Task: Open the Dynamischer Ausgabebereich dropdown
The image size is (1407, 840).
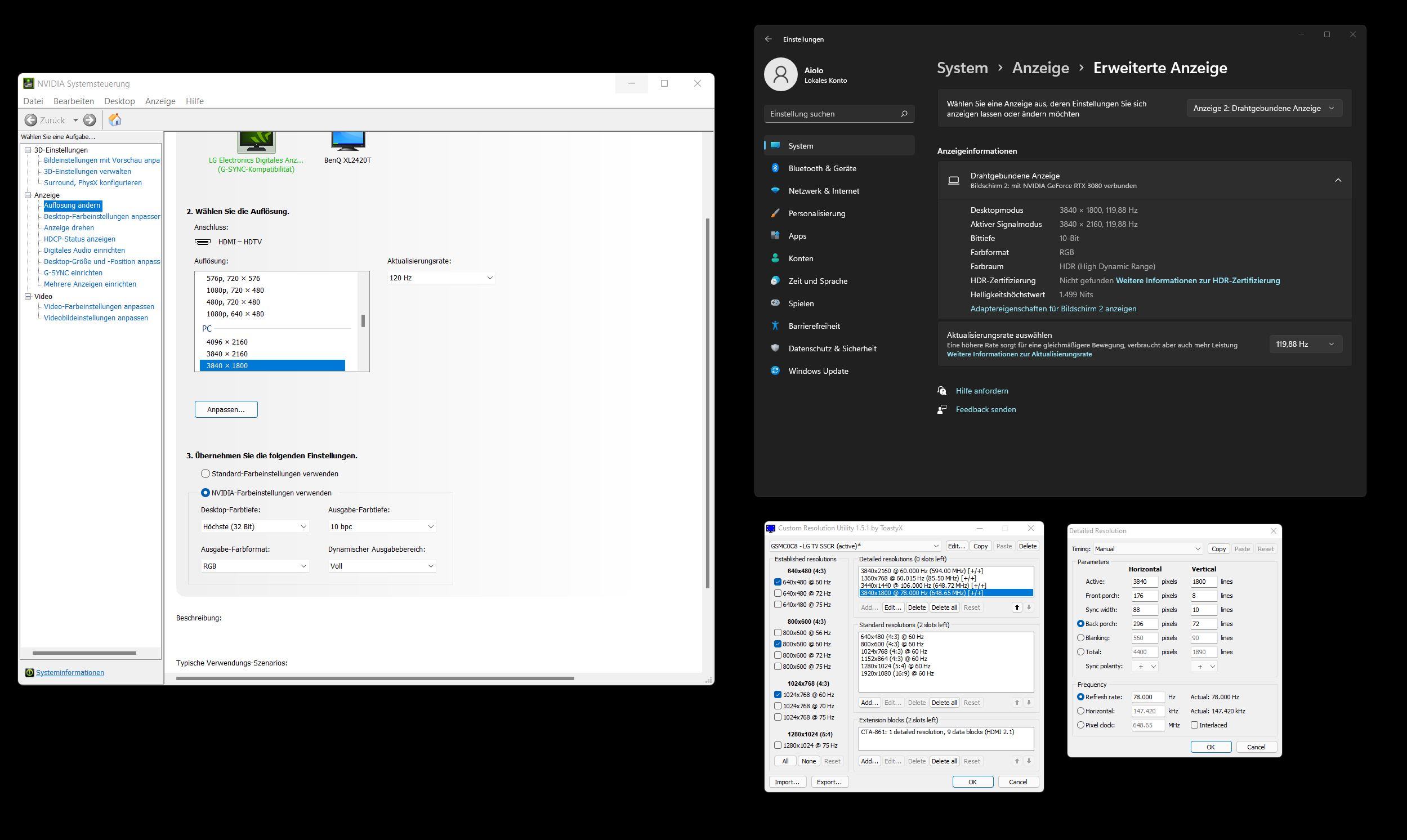Action: [382, 566]
